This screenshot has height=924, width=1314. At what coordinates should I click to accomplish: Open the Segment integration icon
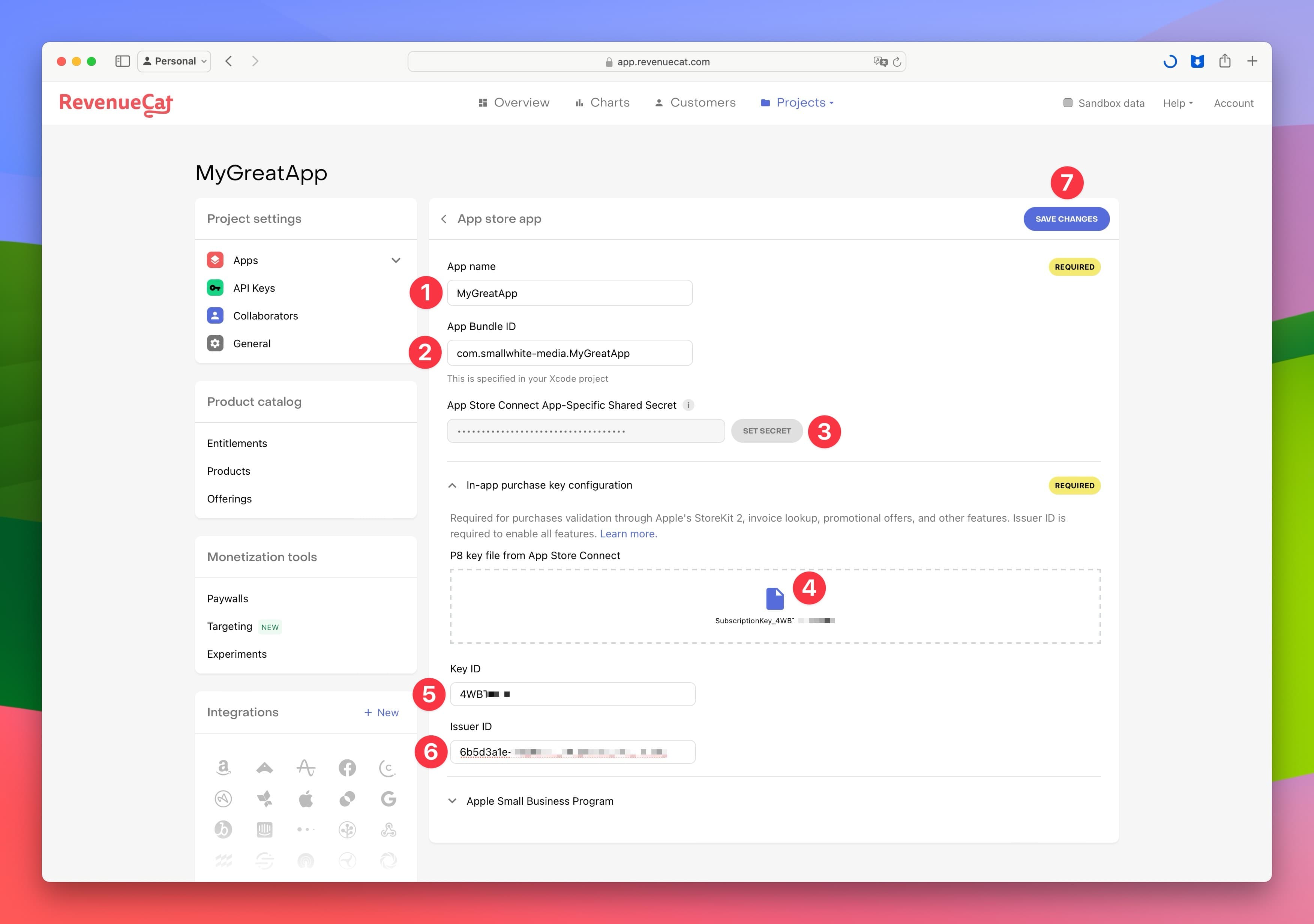264,861
